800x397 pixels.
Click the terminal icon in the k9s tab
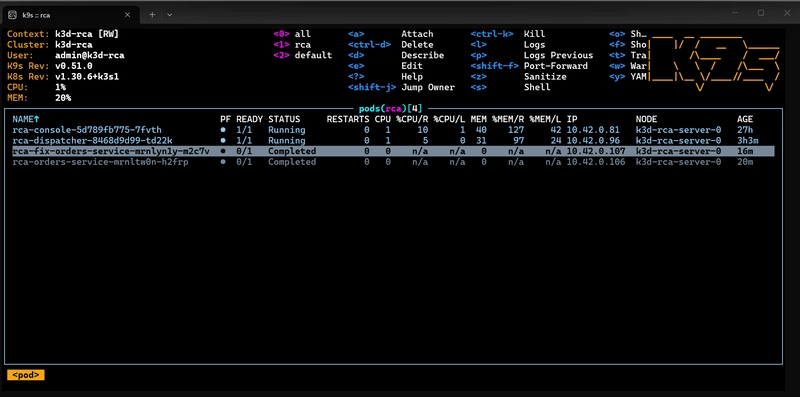point(13,15)
